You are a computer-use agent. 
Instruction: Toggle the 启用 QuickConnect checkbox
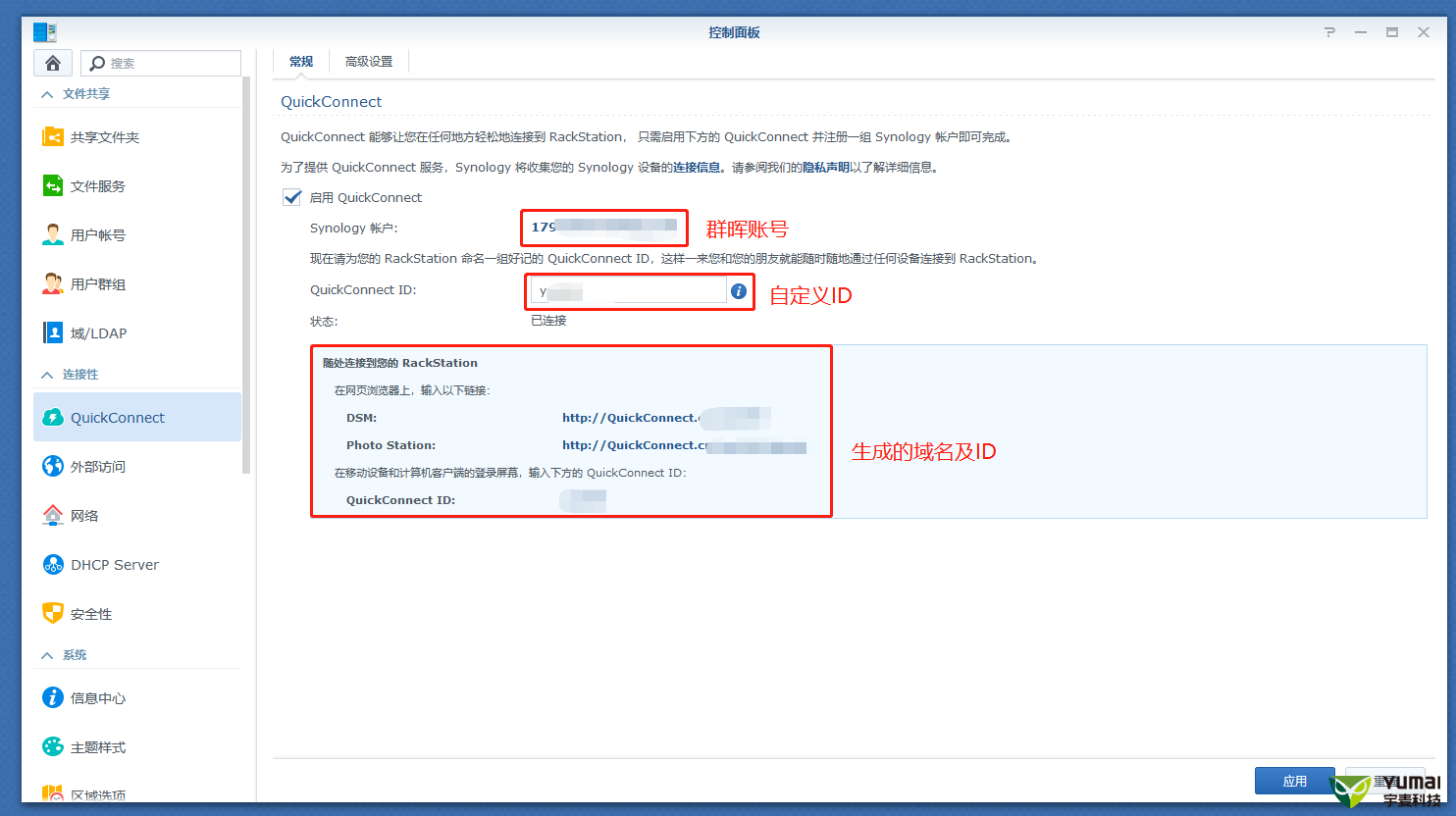pos(291,197)
